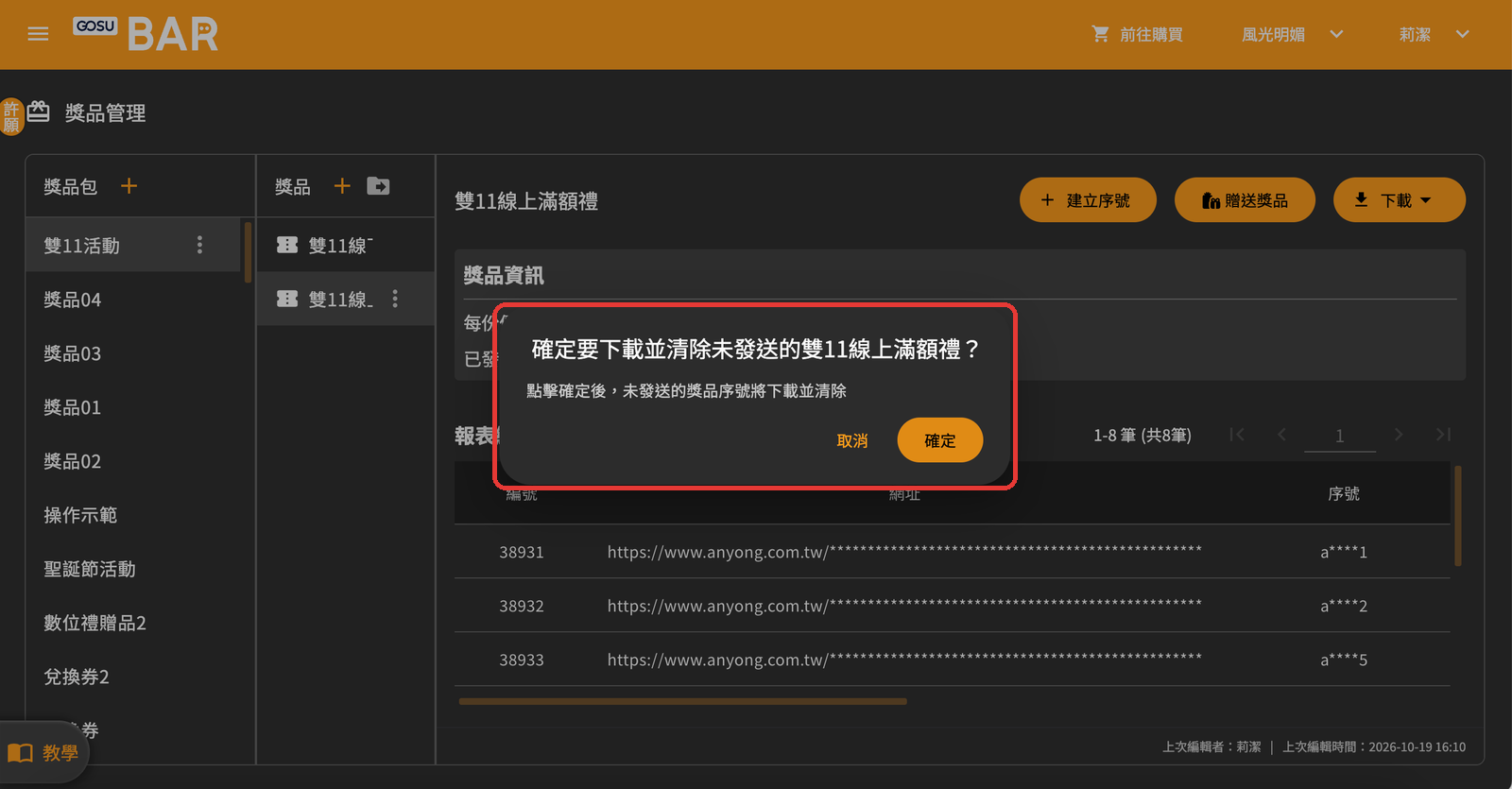
Task: Select 操作示範 in the package list
Action: pos(133,515)
